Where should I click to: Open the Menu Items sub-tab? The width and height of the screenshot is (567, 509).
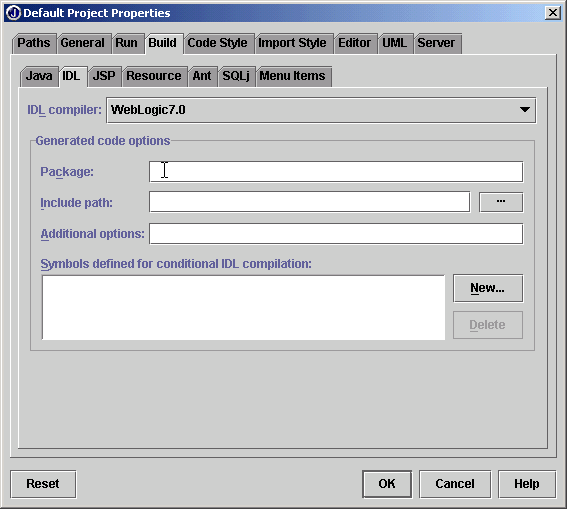tap(293, 76)
